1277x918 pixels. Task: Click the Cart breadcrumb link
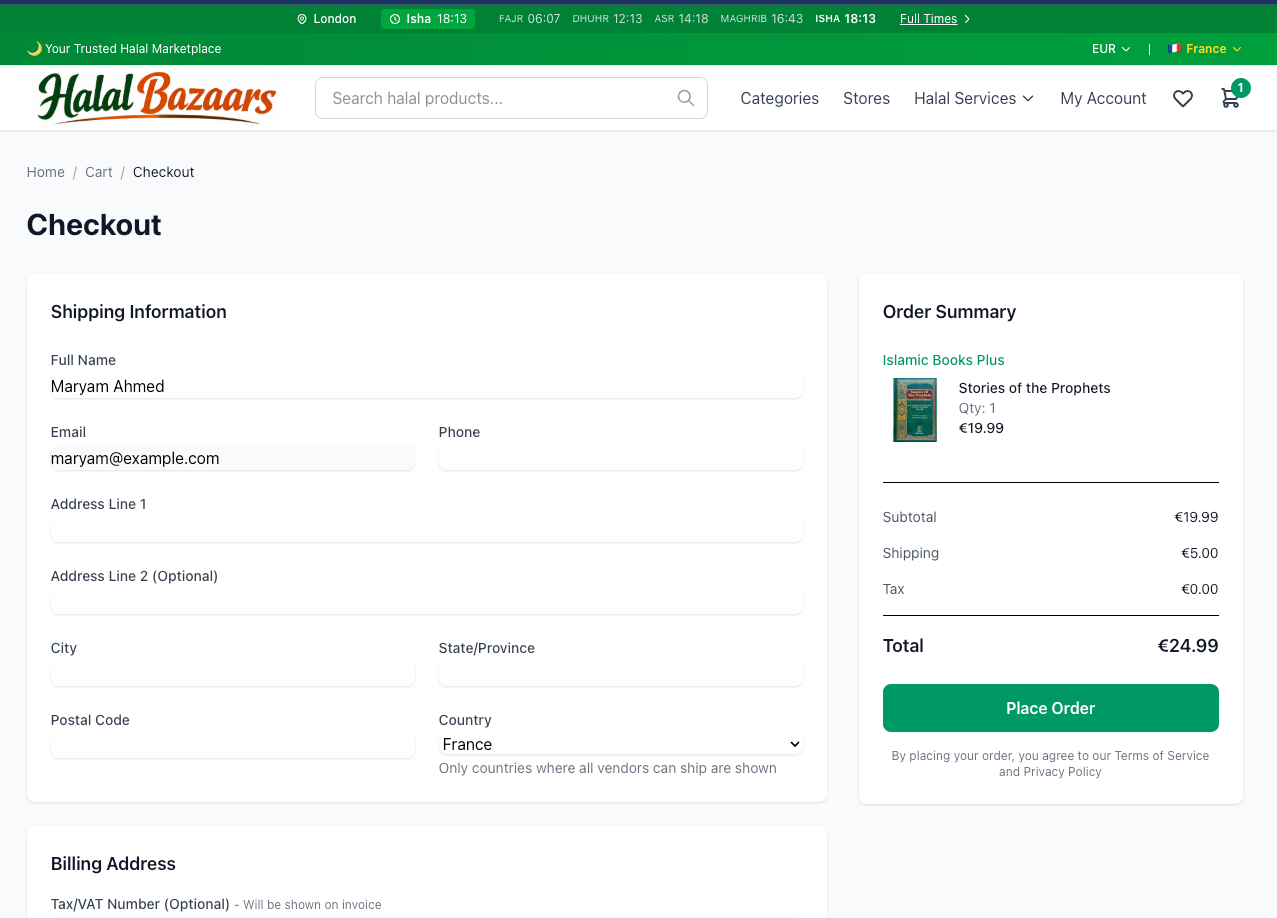pyautogui.click(x=99, y=172)
